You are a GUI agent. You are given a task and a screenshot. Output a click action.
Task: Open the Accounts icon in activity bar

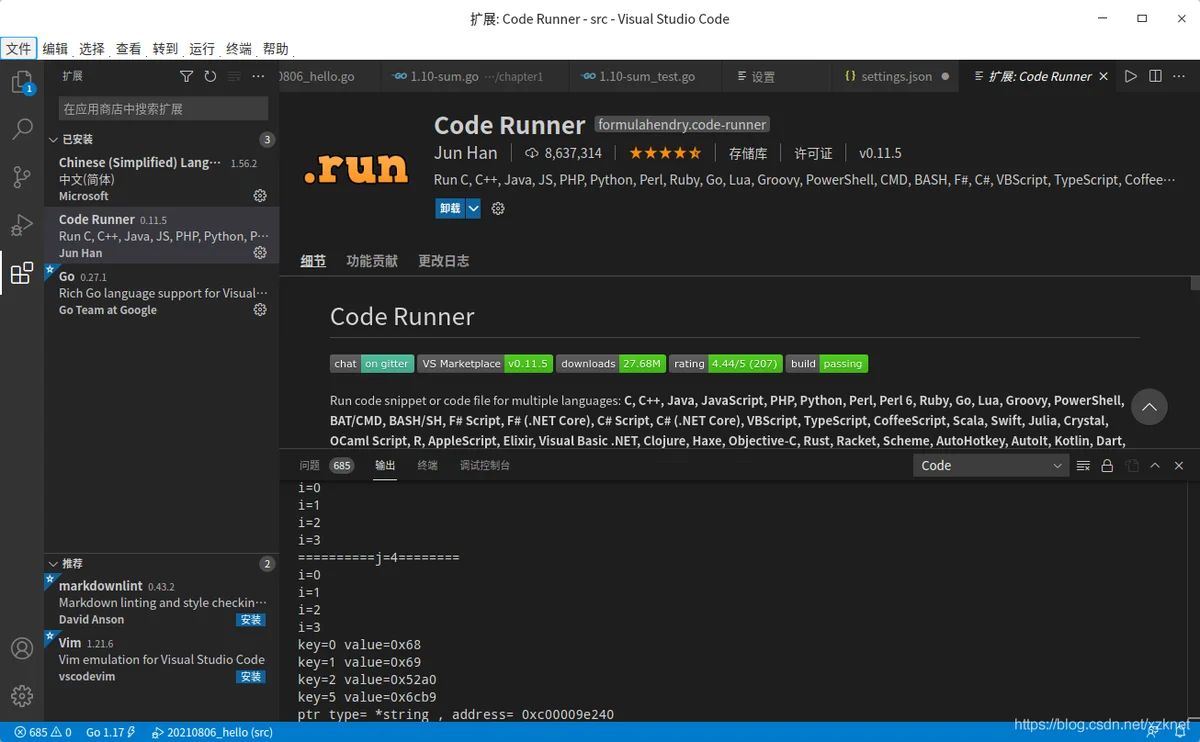click(x=22, y=648)
